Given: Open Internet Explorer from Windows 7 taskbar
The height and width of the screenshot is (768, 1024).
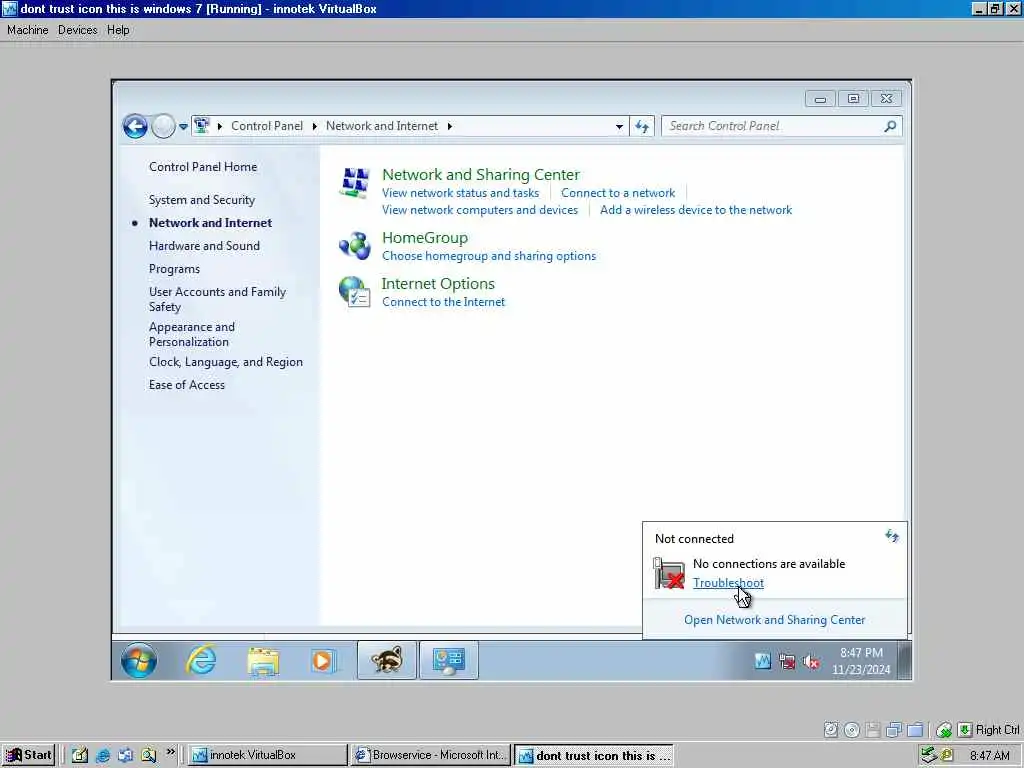Looking at the screenshot, I should (x=201, y=660).
